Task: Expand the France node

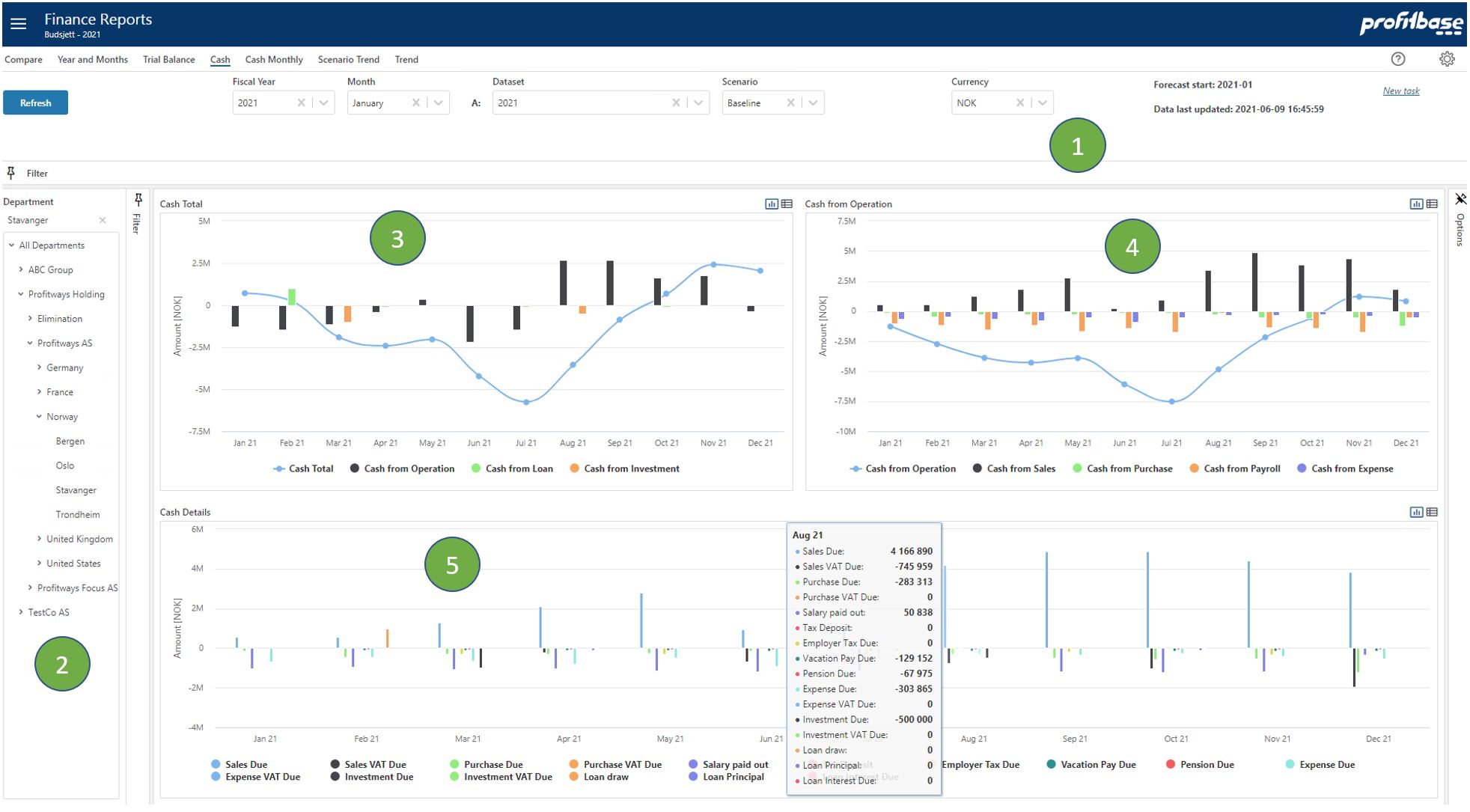Action: point(39,392)
